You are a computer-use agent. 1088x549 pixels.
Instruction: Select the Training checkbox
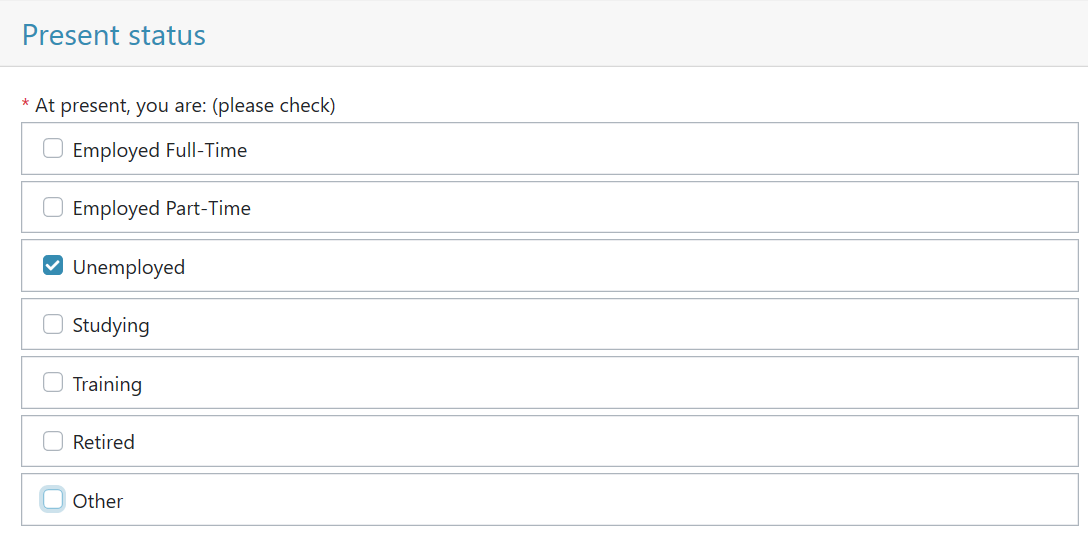point(53,382)
